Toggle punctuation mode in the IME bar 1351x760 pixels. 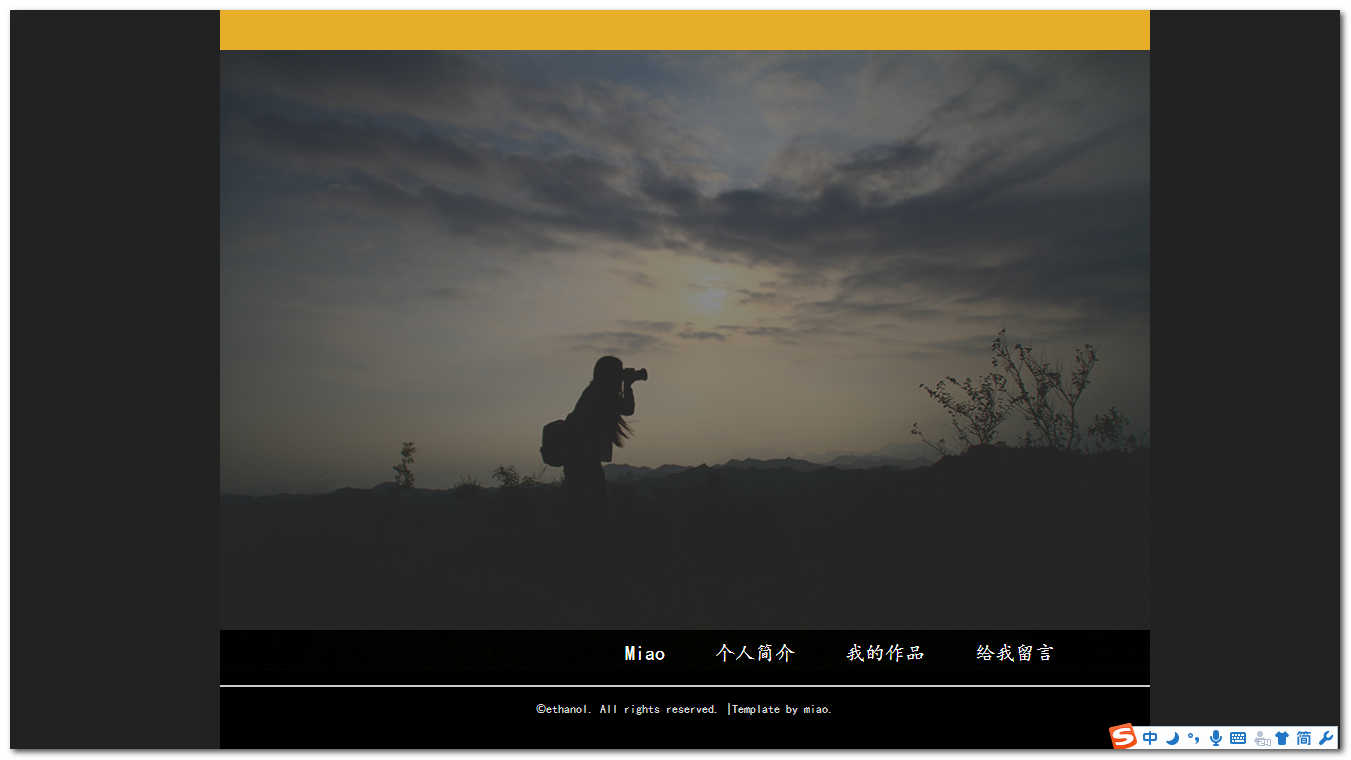pos(1193,738)
